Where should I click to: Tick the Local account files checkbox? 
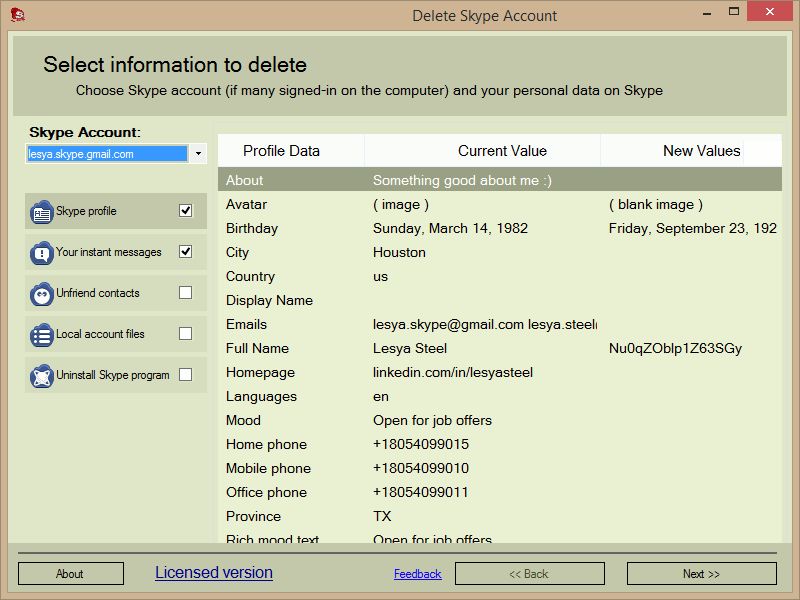click(x=186, y=334)
